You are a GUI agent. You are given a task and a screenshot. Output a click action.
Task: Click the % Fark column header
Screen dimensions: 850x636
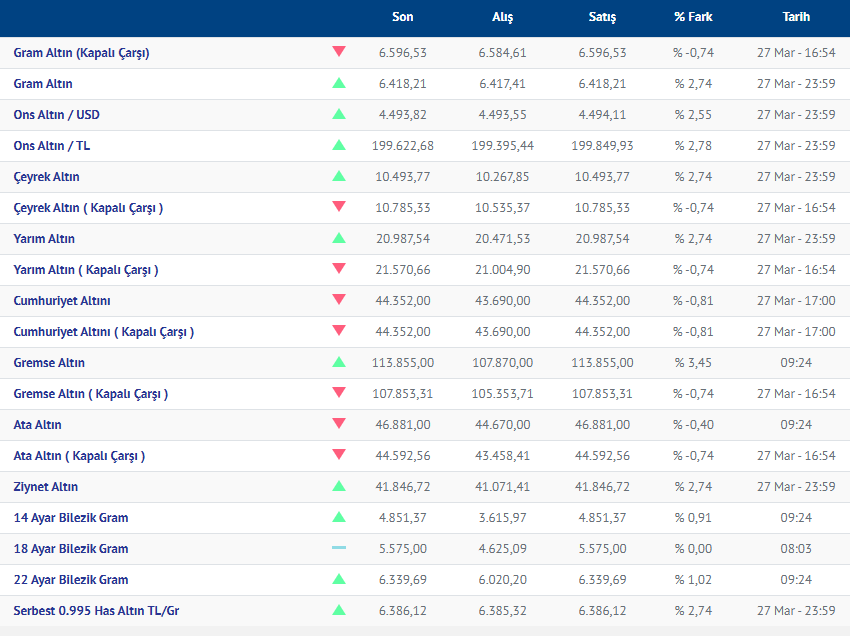tap(692, 17)
